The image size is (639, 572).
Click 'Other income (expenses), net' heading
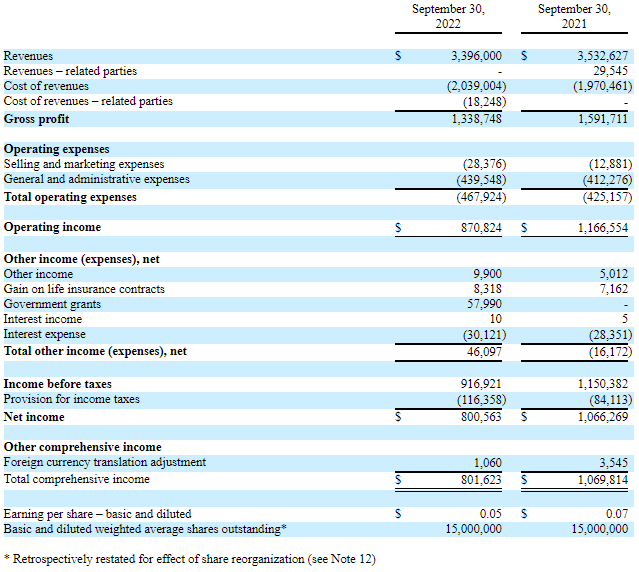point(82,260)
